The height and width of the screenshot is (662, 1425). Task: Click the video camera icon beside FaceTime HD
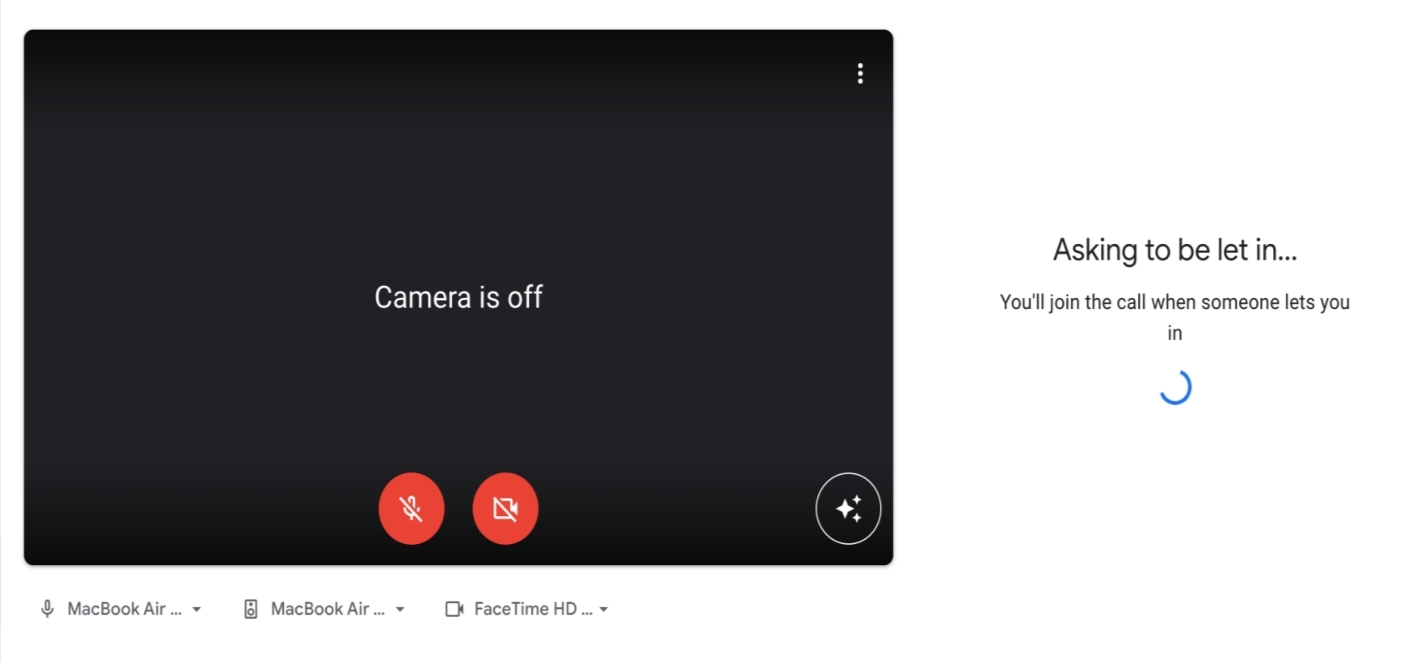pos(454,609)
